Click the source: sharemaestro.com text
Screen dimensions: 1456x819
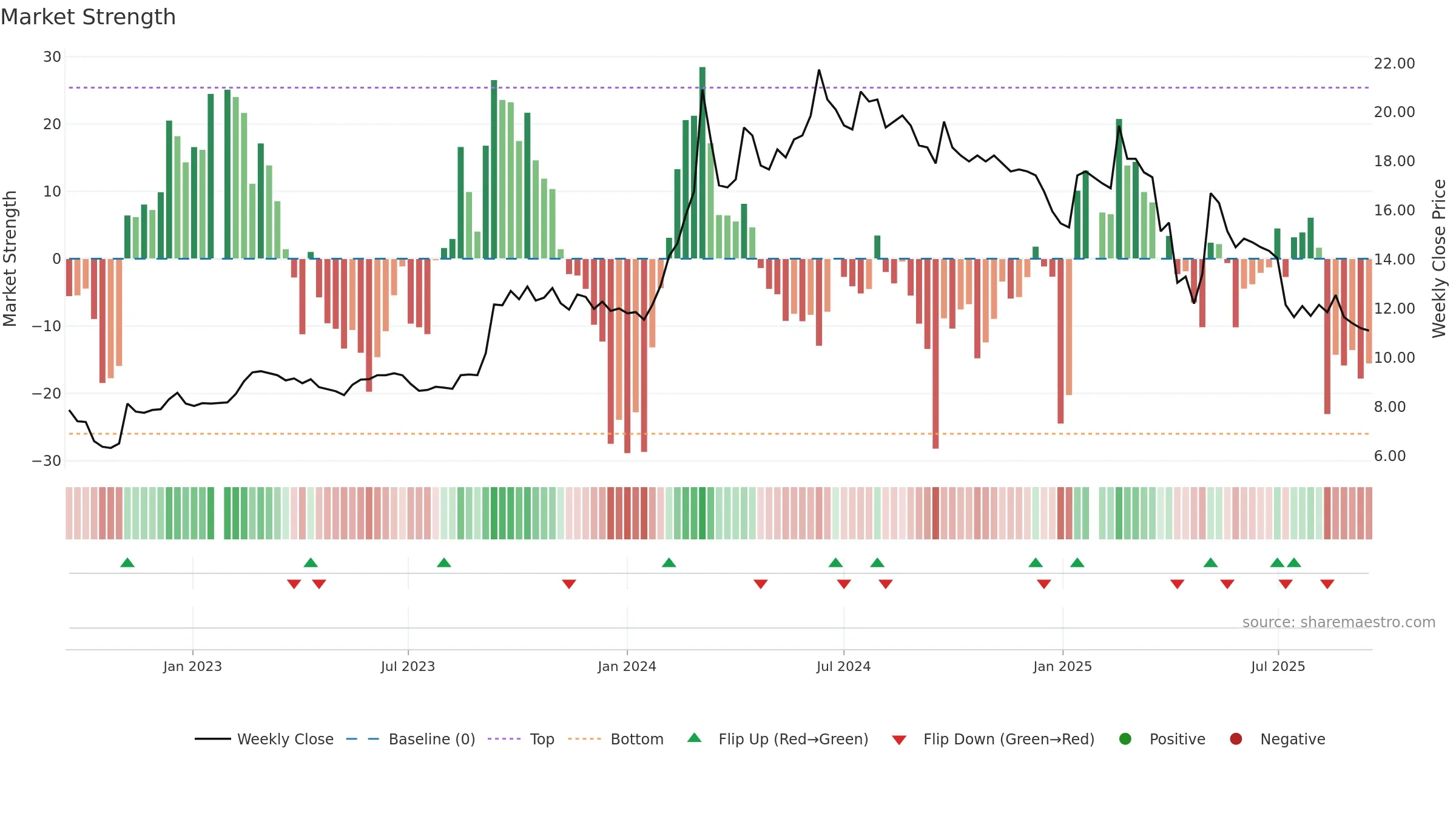click(1339, 622)
